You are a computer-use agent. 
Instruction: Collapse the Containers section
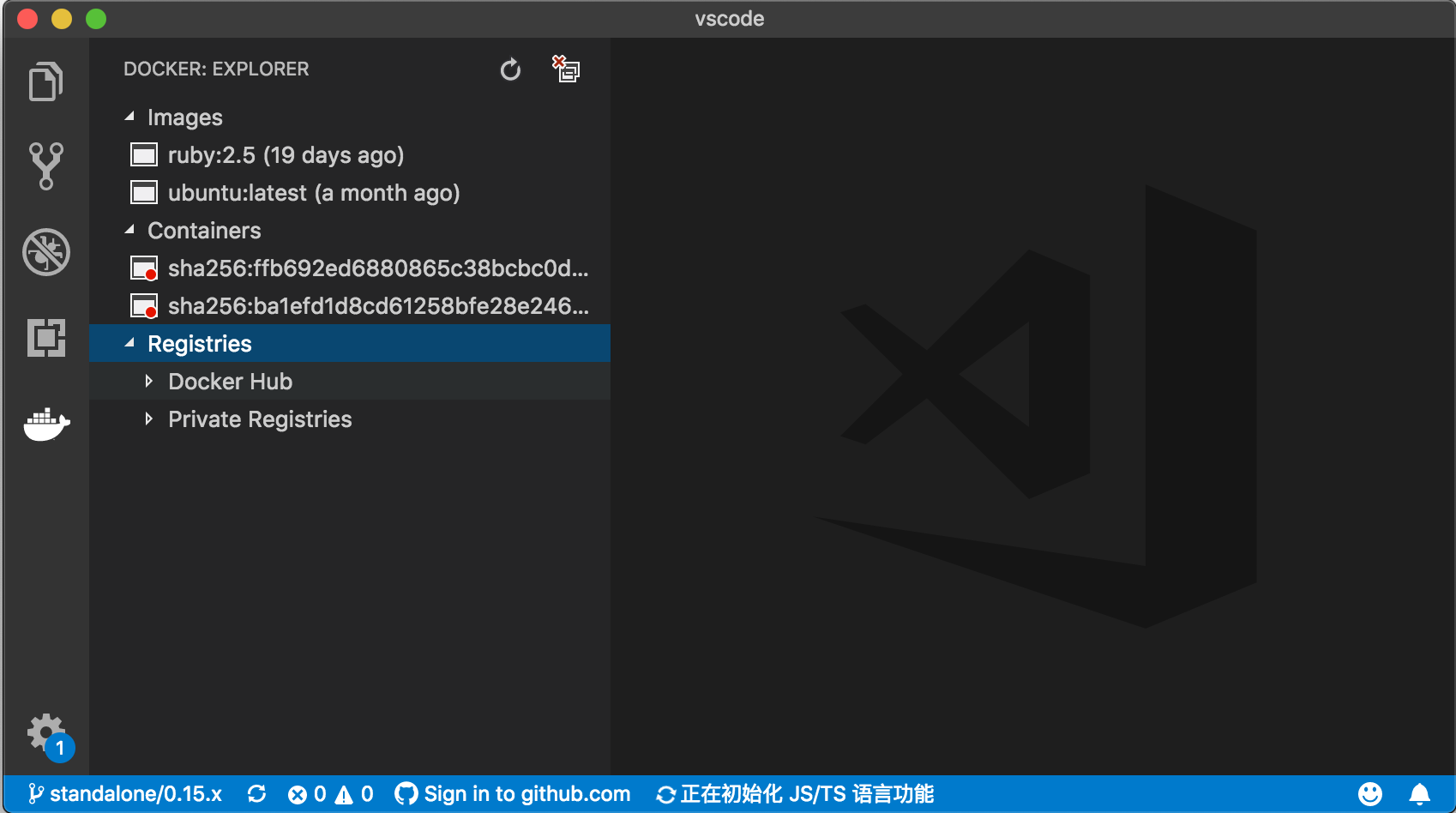point(130,230)
